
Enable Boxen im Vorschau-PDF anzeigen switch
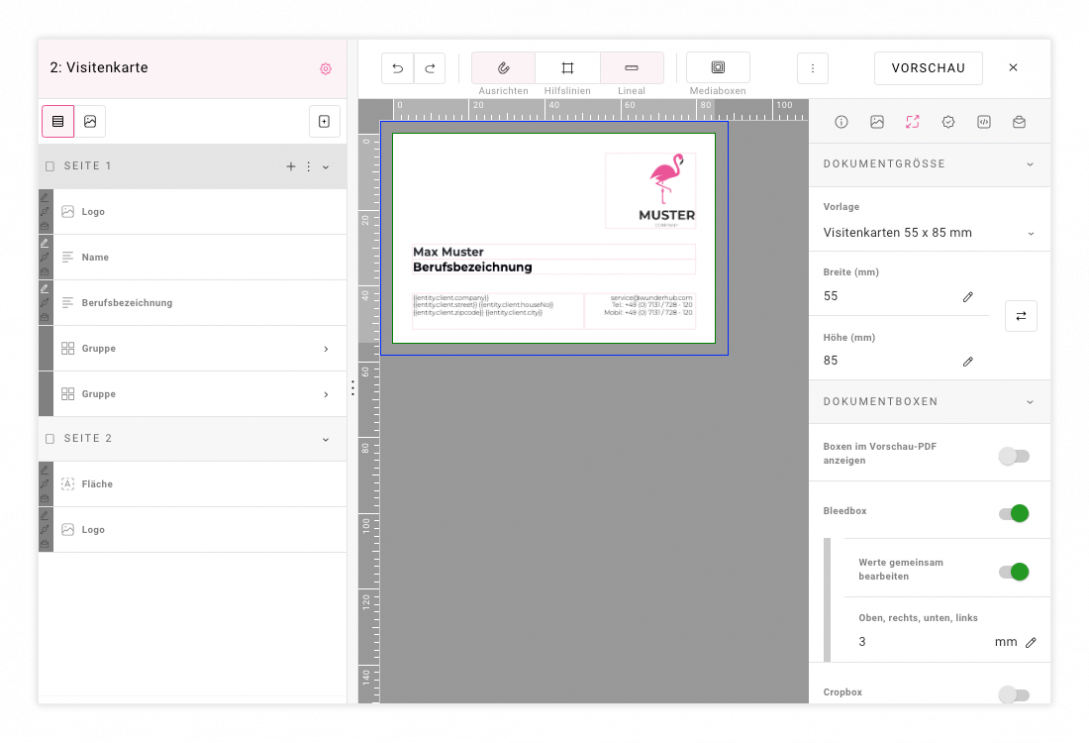coord(1013,456)
